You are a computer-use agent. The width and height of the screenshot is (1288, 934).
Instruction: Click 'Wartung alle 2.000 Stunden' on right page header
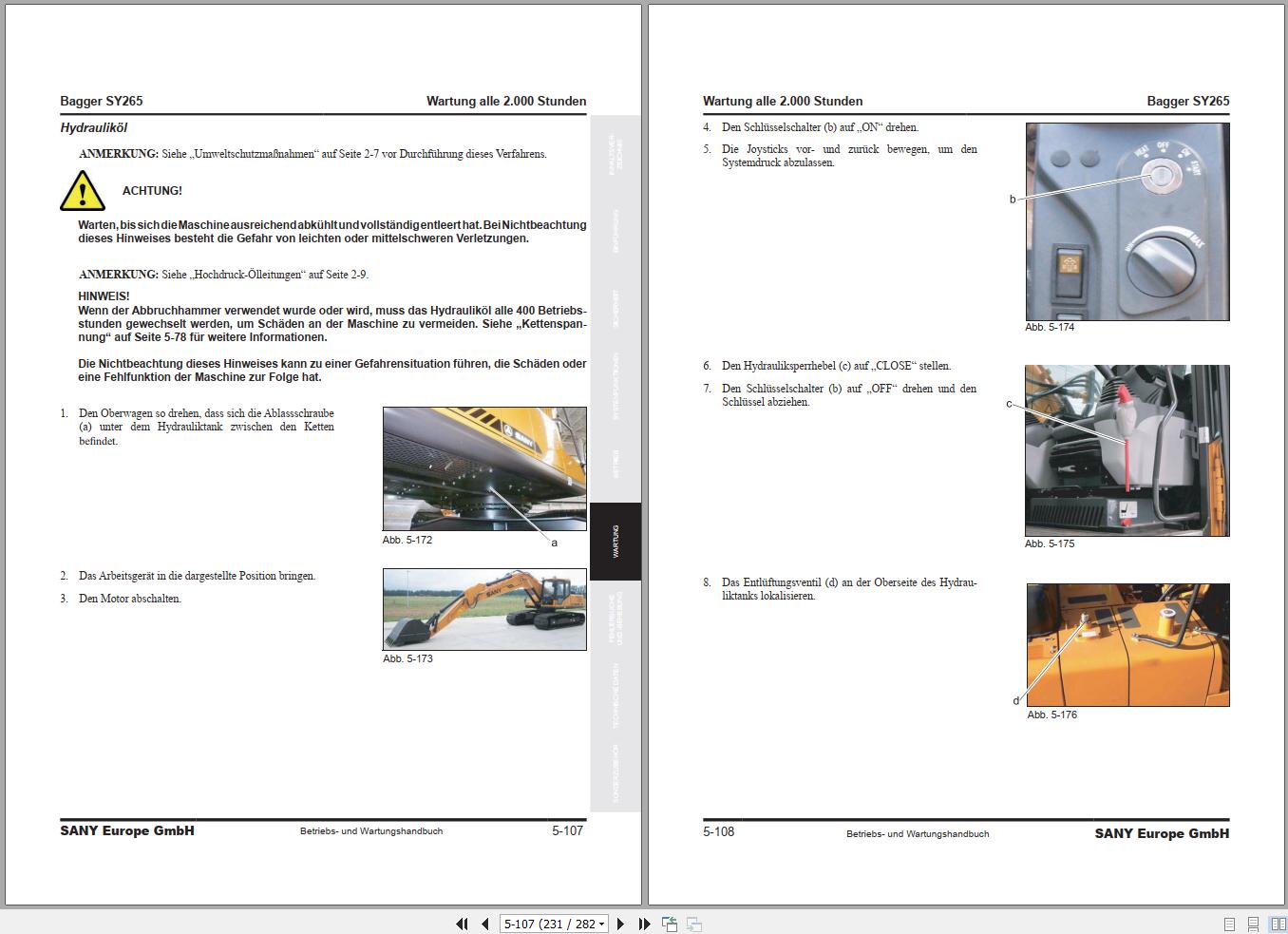783,101
